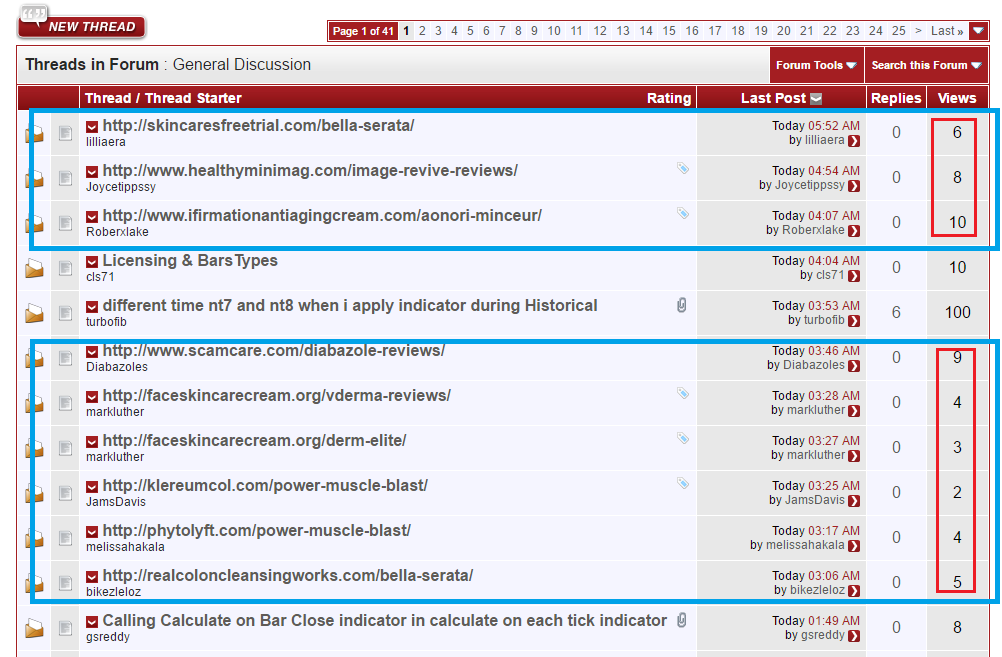This screenshot has width=1002, height=657.
Task: Click tag icon on image-revive-reviews thread
Action: [683, 168]
